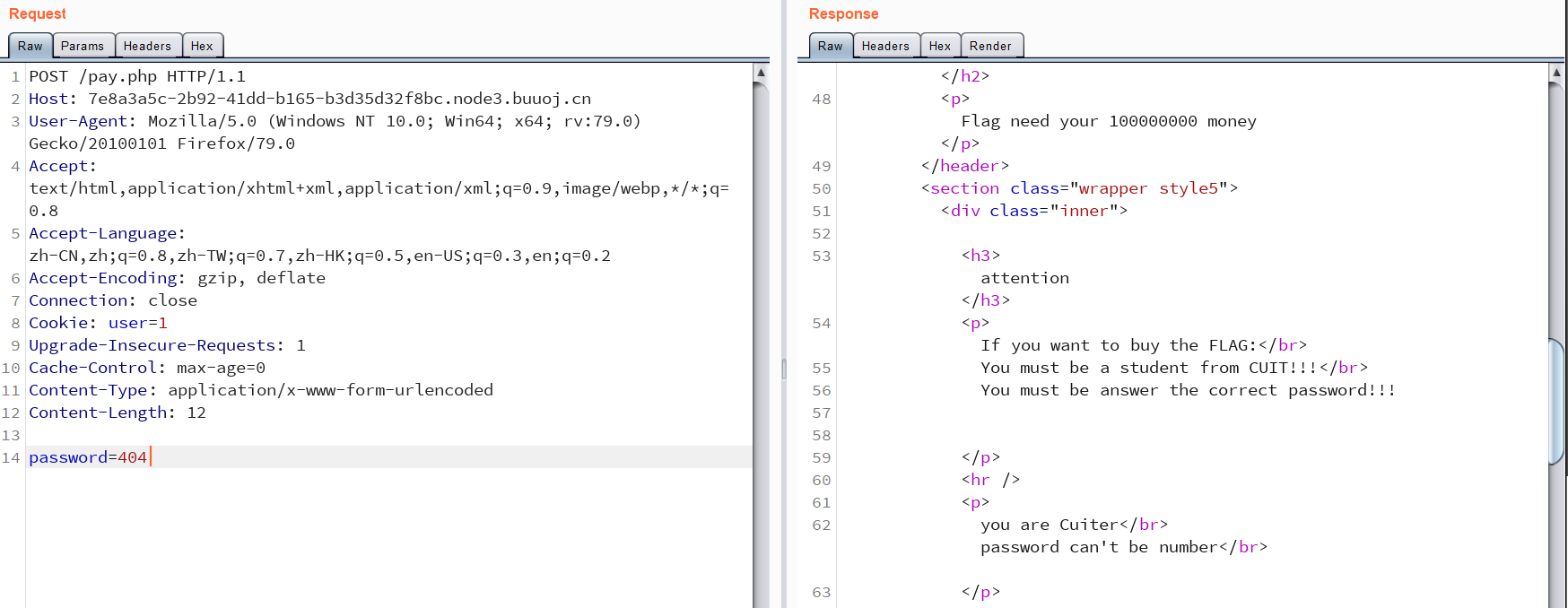1568x608 pixels.
Task: Click the request pane scroll-up arrow
Action: click(761, 72)
